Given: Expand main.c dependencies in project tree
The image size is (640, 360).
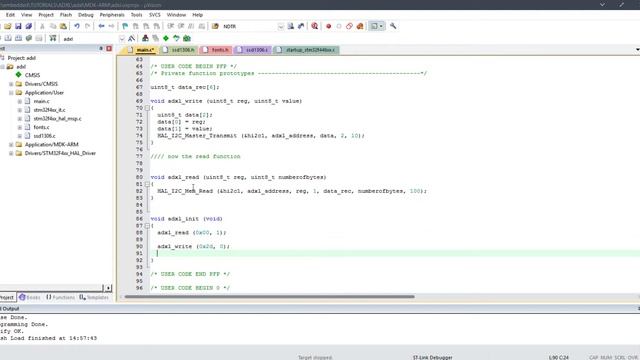Looking at the screenshot, I should (x=20, y=101).
